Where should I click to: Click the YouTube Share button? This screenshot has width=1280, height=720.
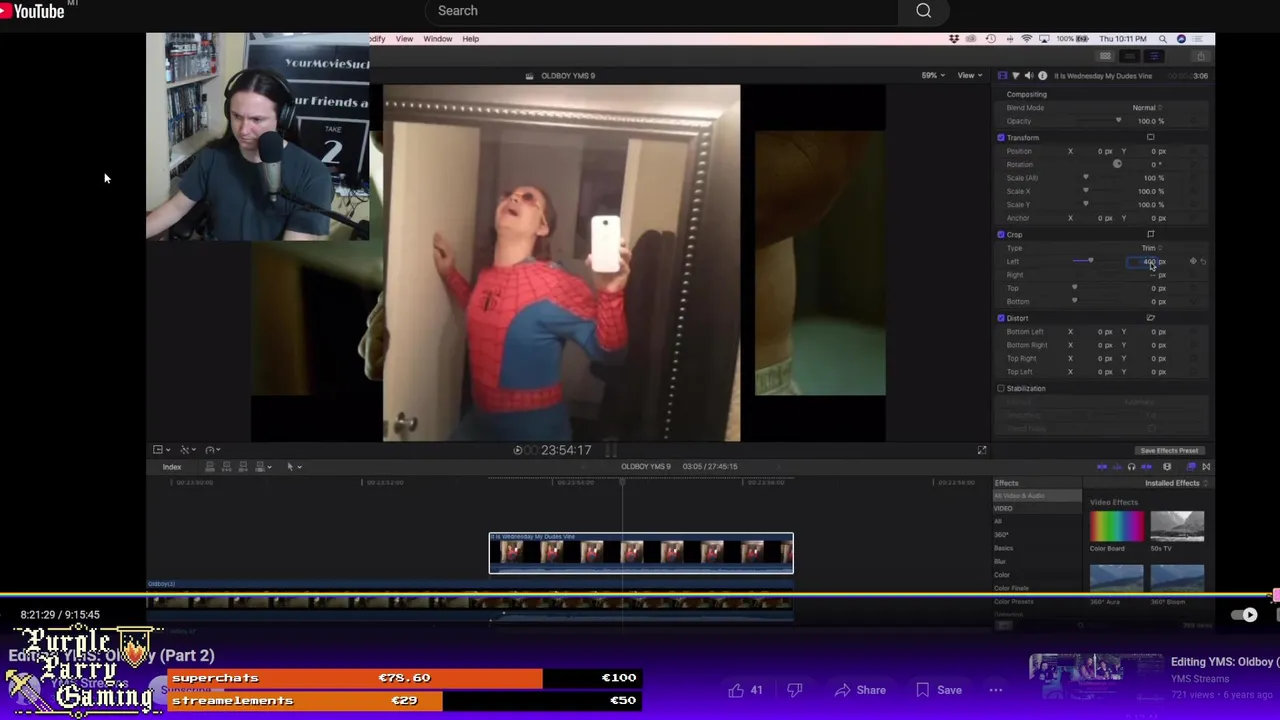pos(860,690)
